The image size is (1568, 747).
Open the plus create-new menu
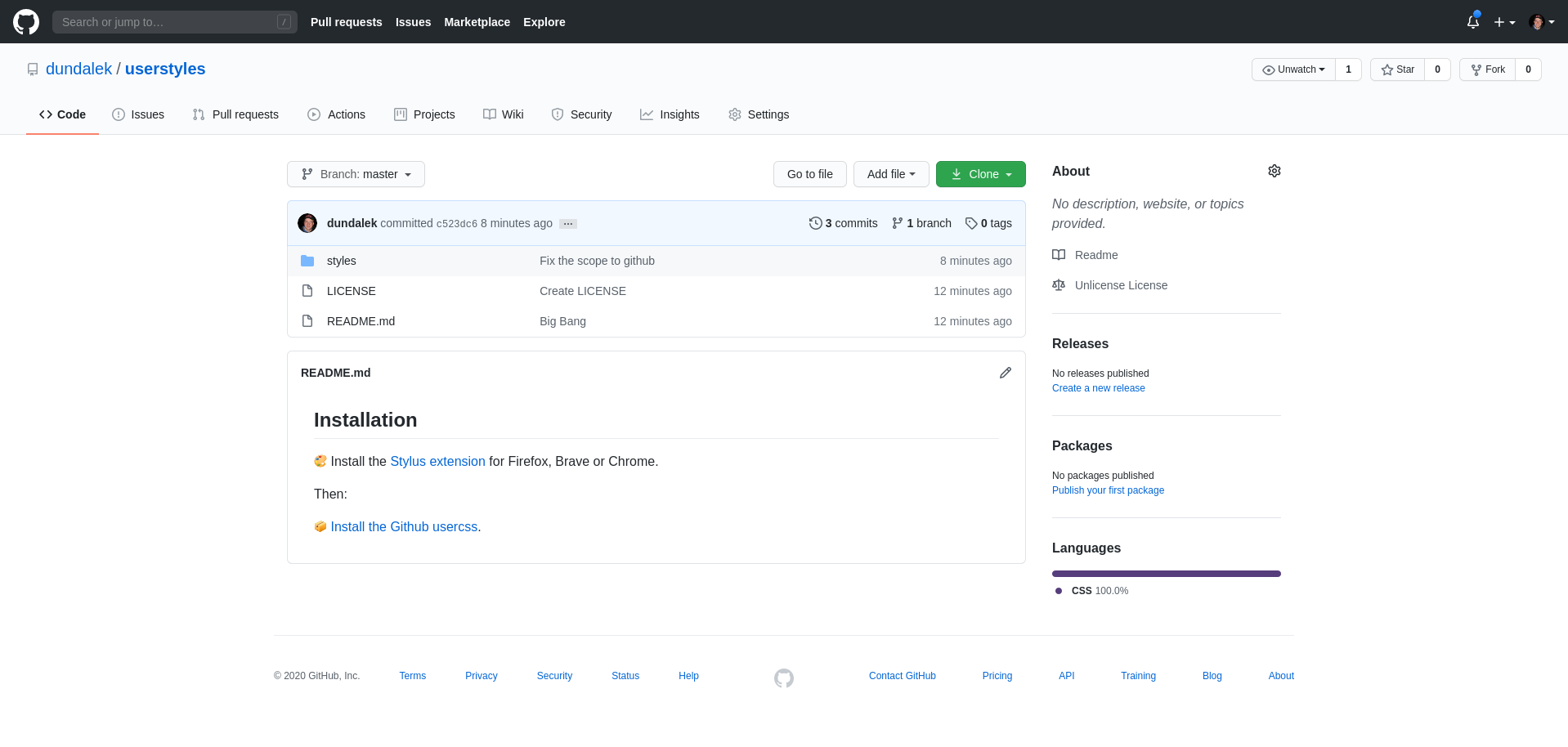pyautogui.click(x=1504, y=22)
